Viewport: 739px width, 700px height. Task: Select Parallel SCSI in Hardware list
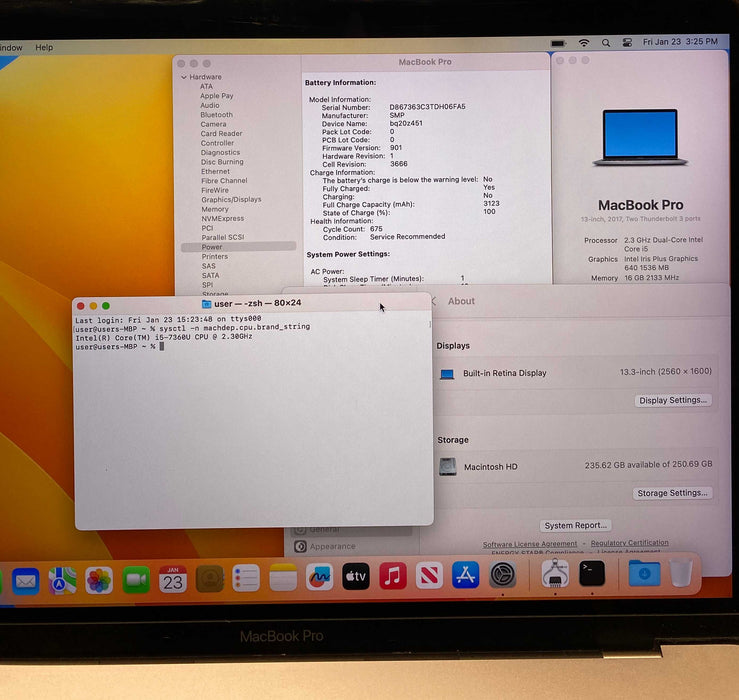tap(223, 237)
